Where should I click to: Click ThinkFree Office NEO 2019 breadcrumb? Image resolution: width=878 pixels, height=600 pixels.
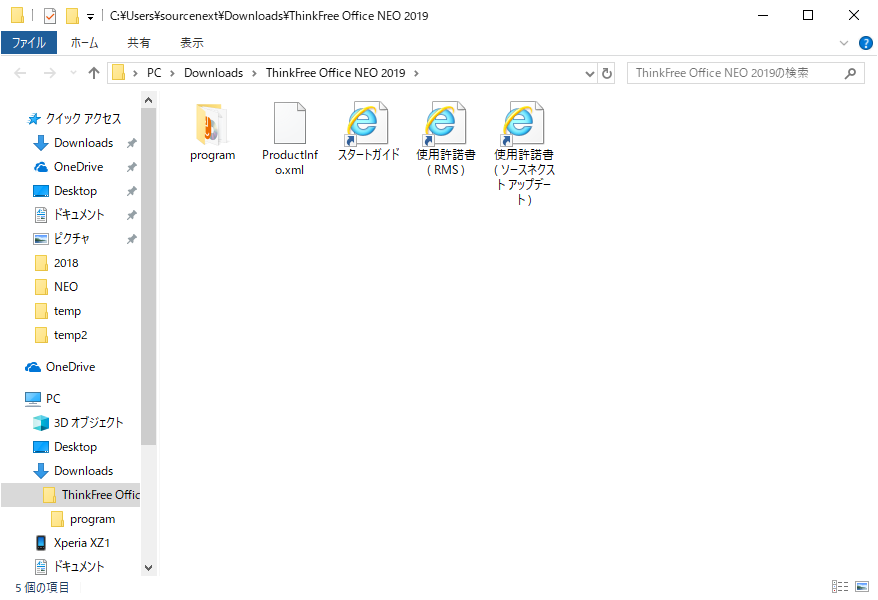(x=335, y=73)
